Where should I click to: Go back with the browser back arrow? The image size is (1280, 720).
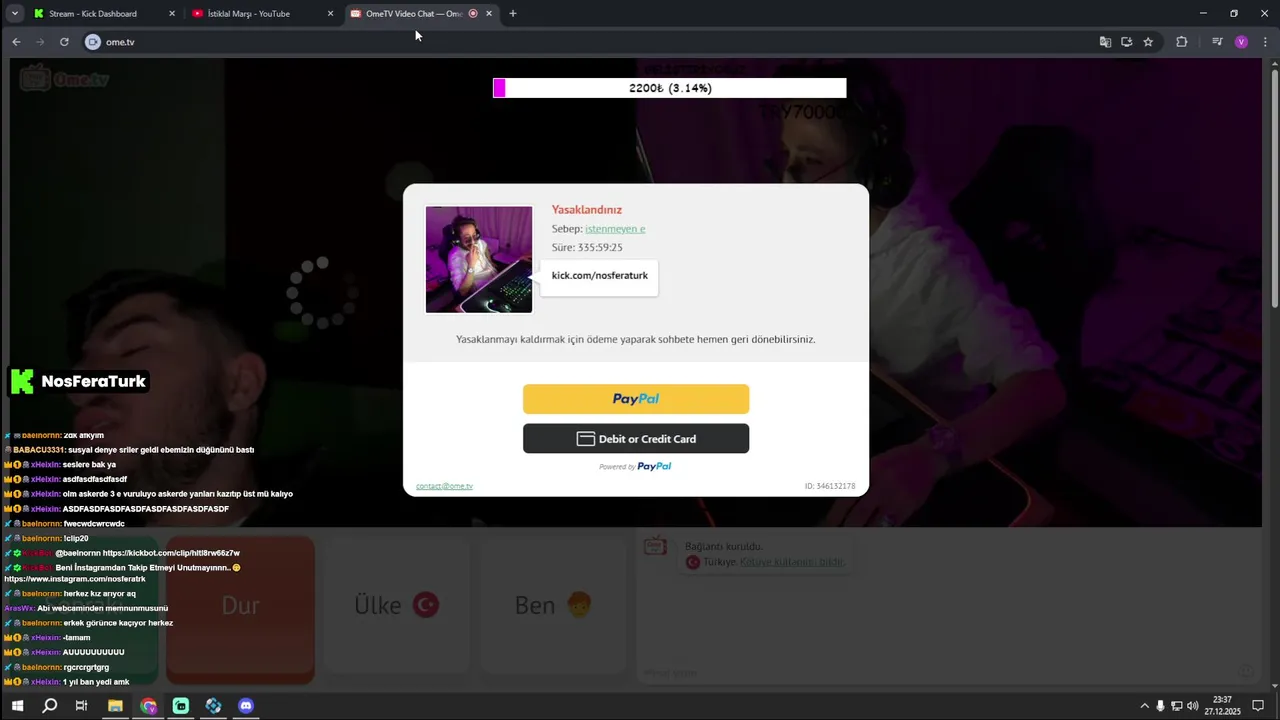pyautogui.click(x=16, y=42)
